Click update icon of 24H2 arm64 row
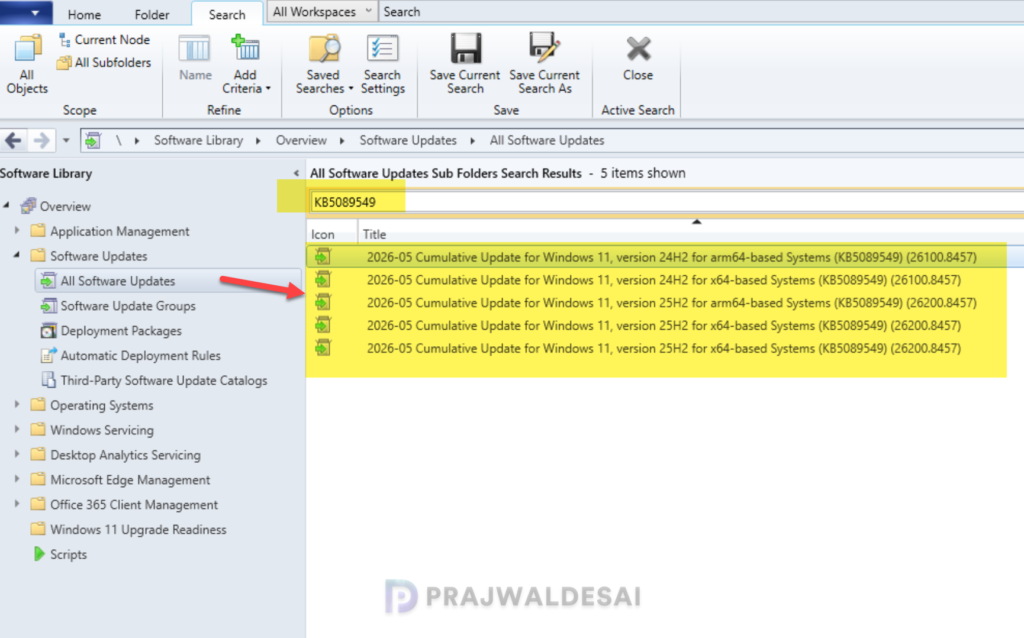Screen dimensions: 1024x638 (323, 257)
